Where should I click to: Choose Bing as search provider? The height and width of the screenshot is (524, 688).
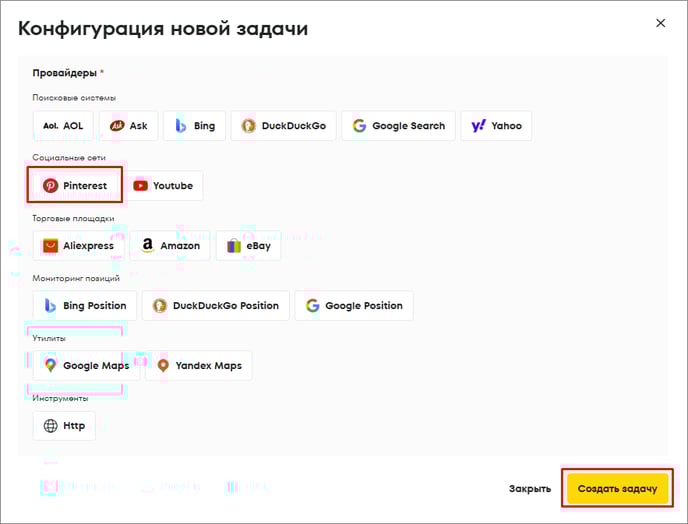coord(195,126)
